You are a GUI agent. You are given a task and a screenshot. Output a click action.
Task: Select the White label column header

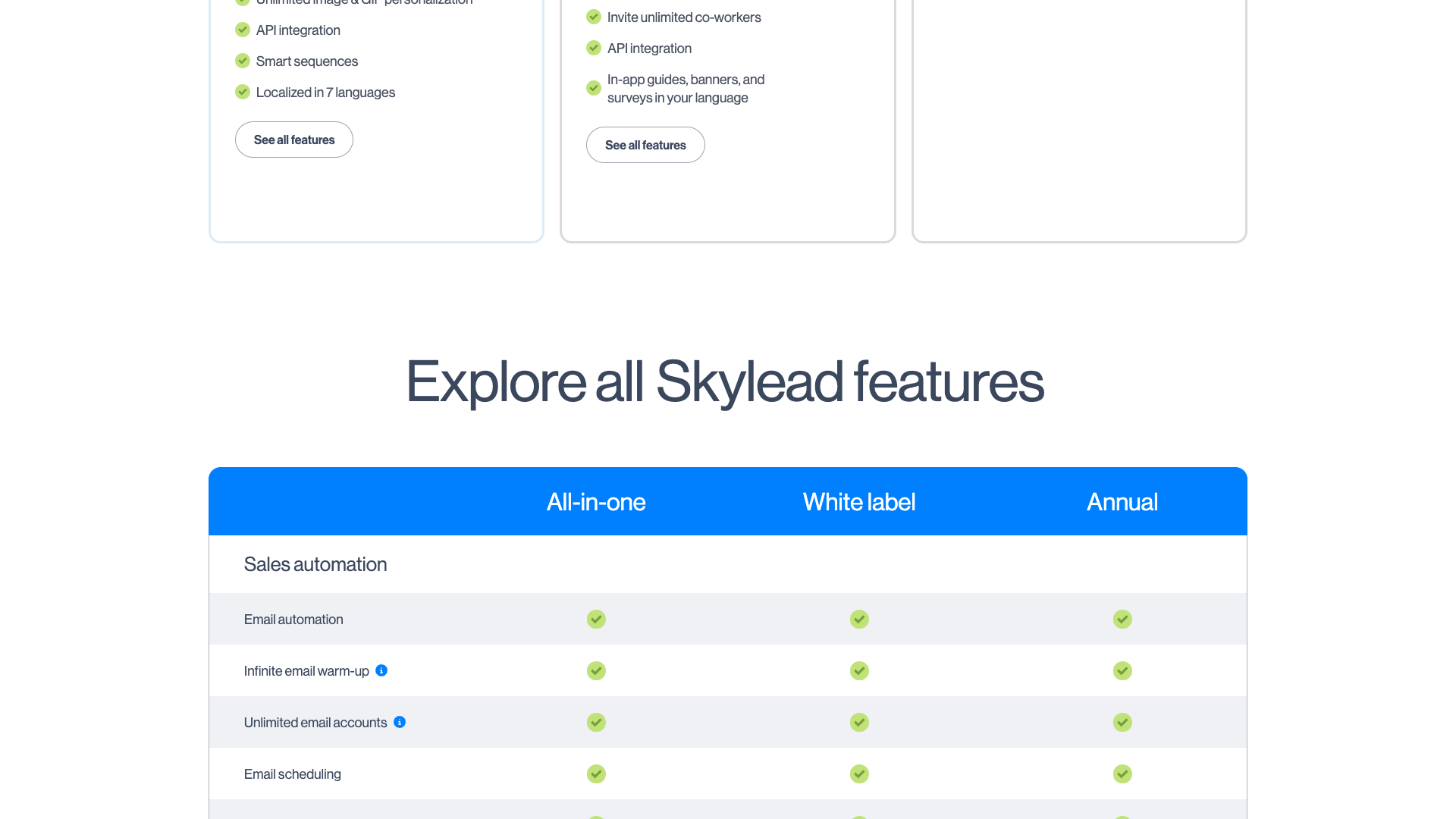(x=858, y=501)
